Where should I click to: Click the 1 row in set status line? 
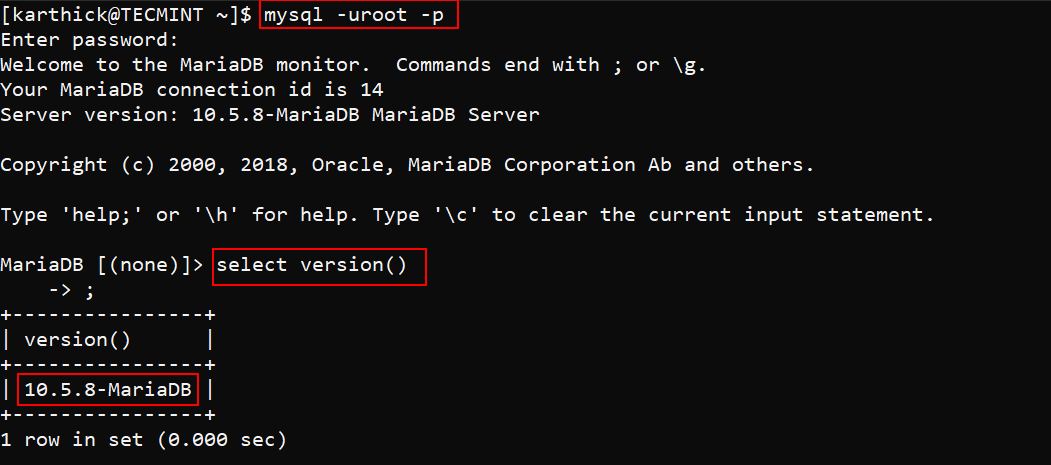pyautogui.click(x=143, y=439)
